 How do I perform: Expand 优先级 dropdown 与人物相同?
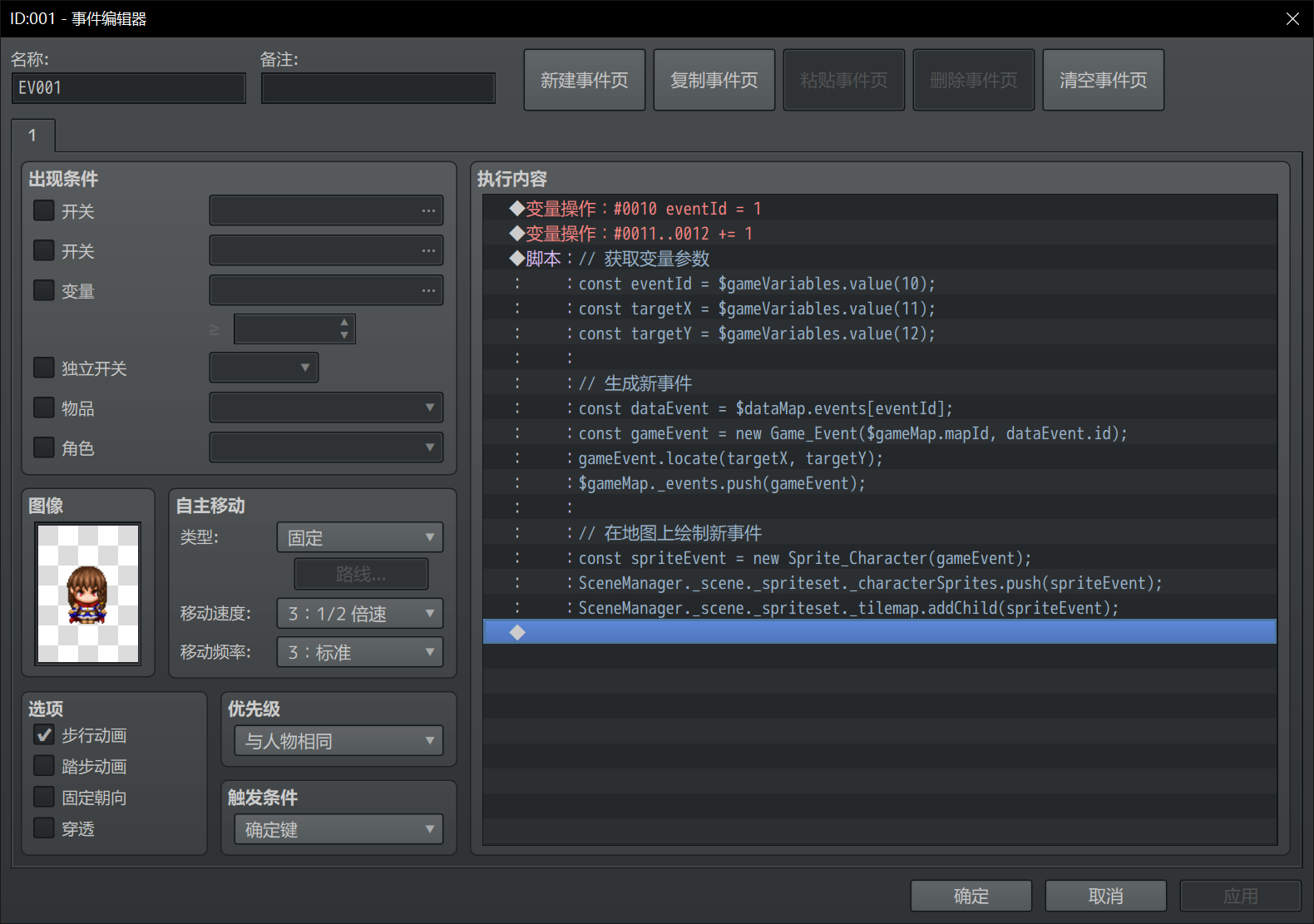coord(338,741)
